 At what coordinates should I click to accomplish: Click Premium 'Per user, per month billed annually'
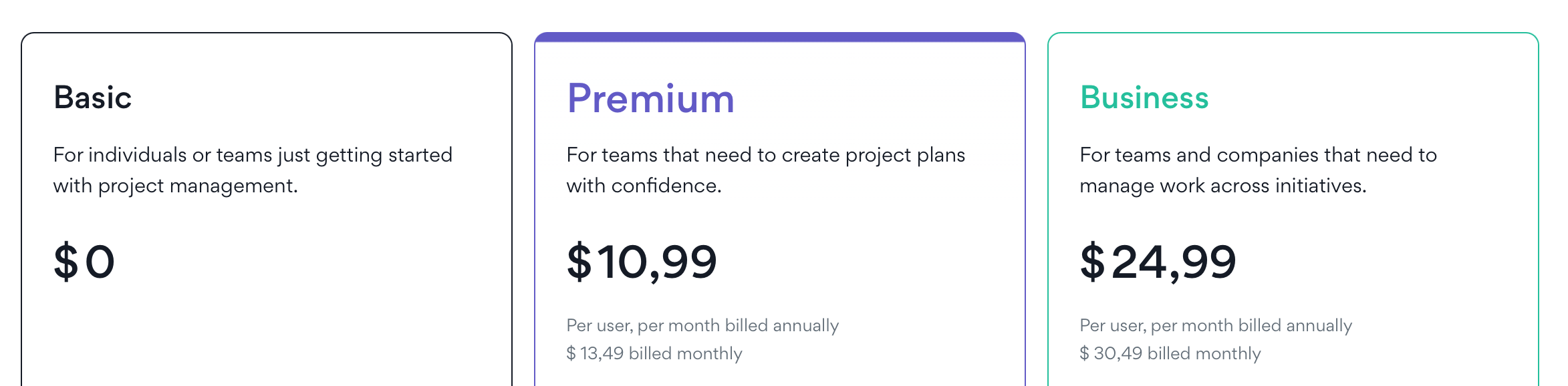click(x=702, y=325)
